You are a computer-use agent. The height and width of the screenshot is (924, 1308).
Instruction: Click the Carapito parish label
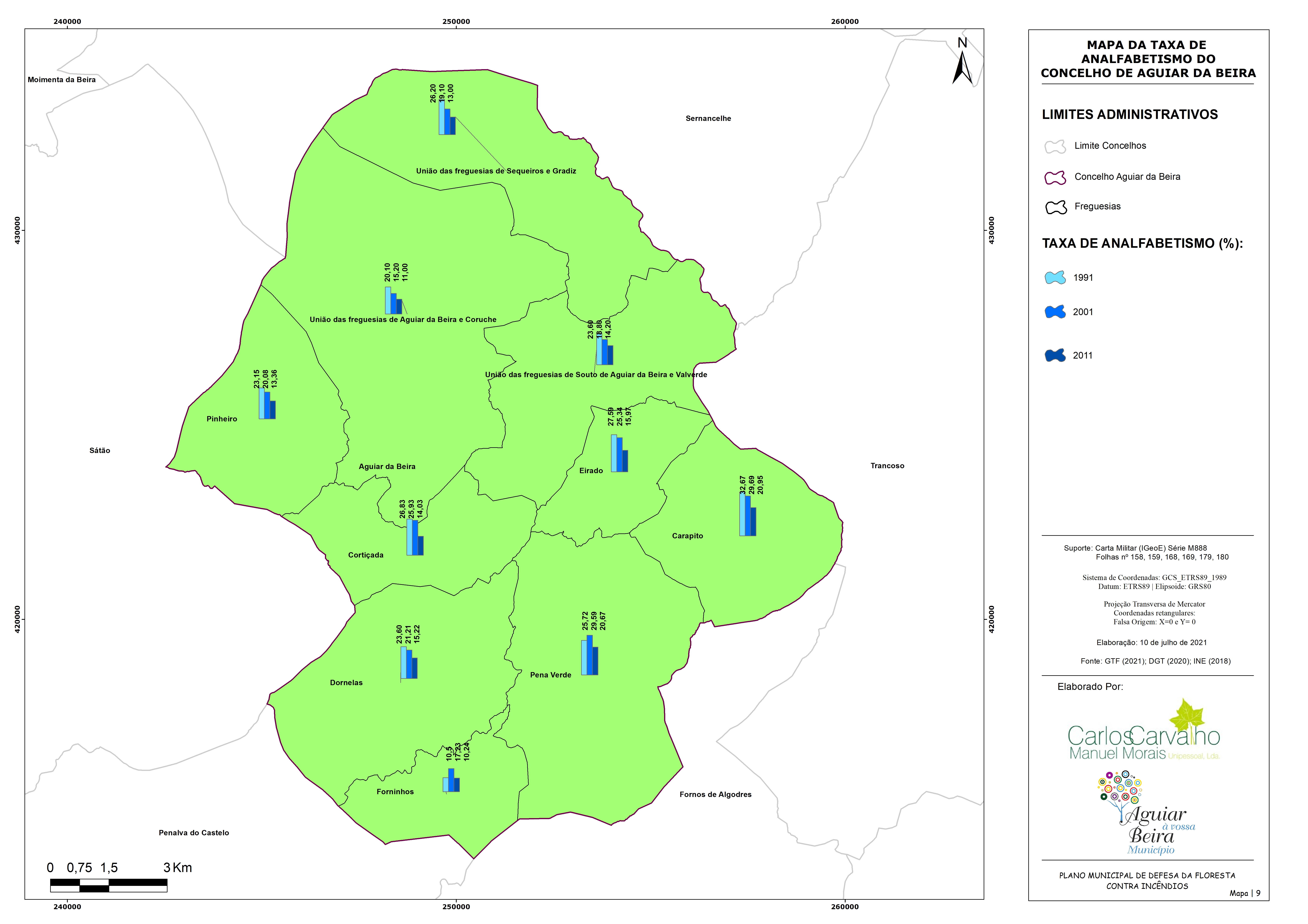click(688, 536)
